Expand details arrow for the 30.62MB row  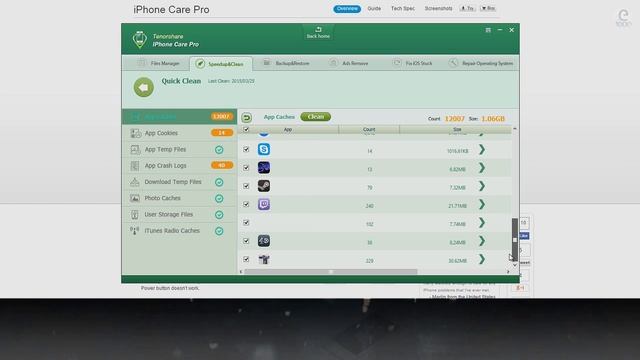(x=482, y=259)
